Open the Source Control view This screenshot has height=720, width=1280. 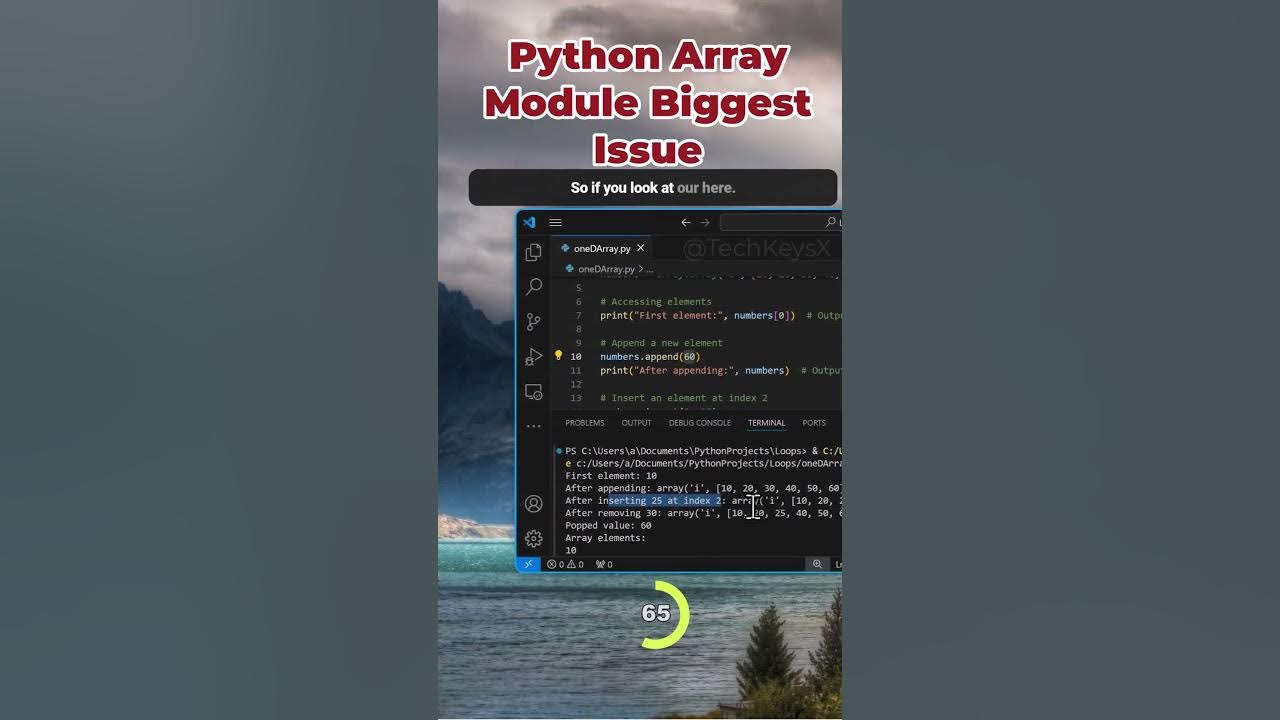[534, 322]
